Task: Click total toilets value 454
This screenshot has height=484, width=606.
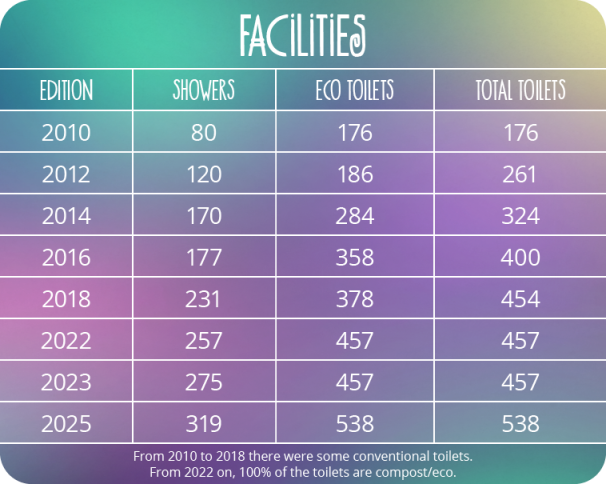Action: point(521,299)
